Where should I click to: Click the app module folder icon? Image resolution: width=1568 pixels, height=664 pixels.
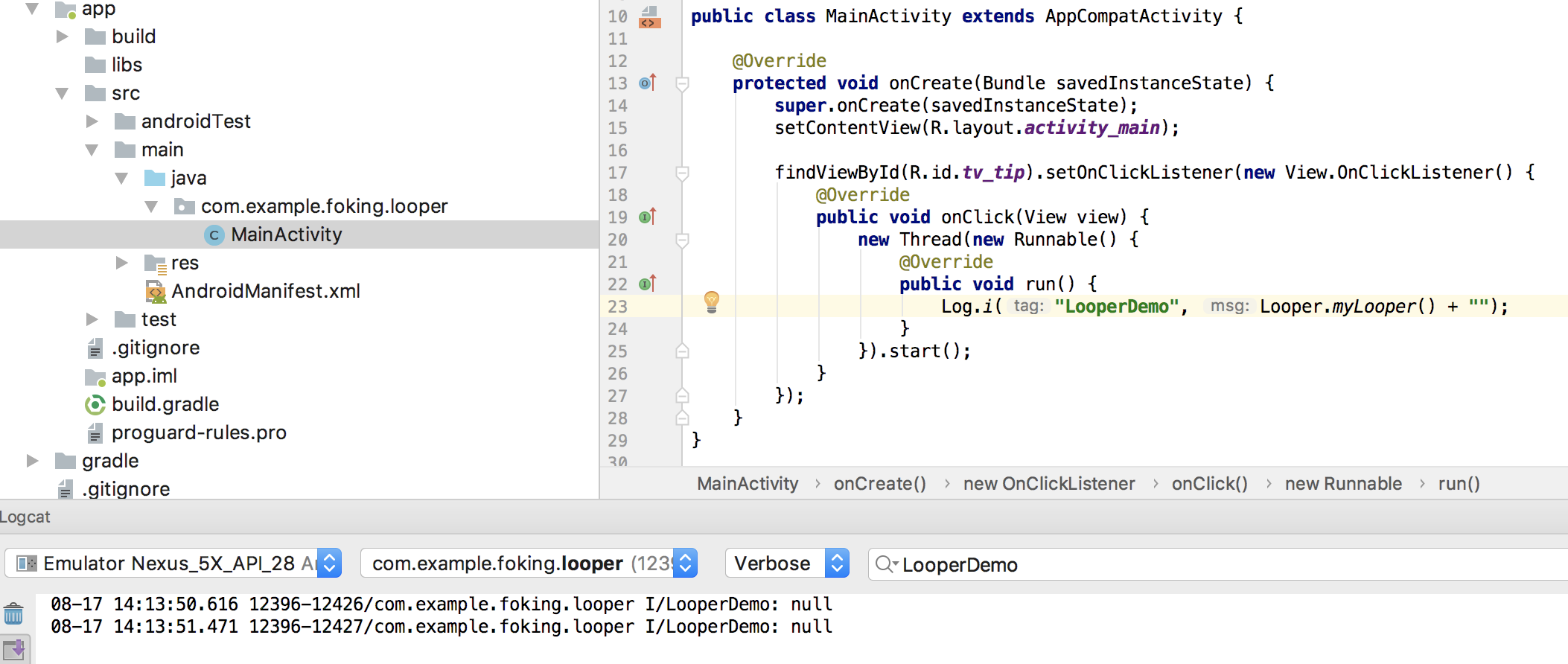pos(66,10)
